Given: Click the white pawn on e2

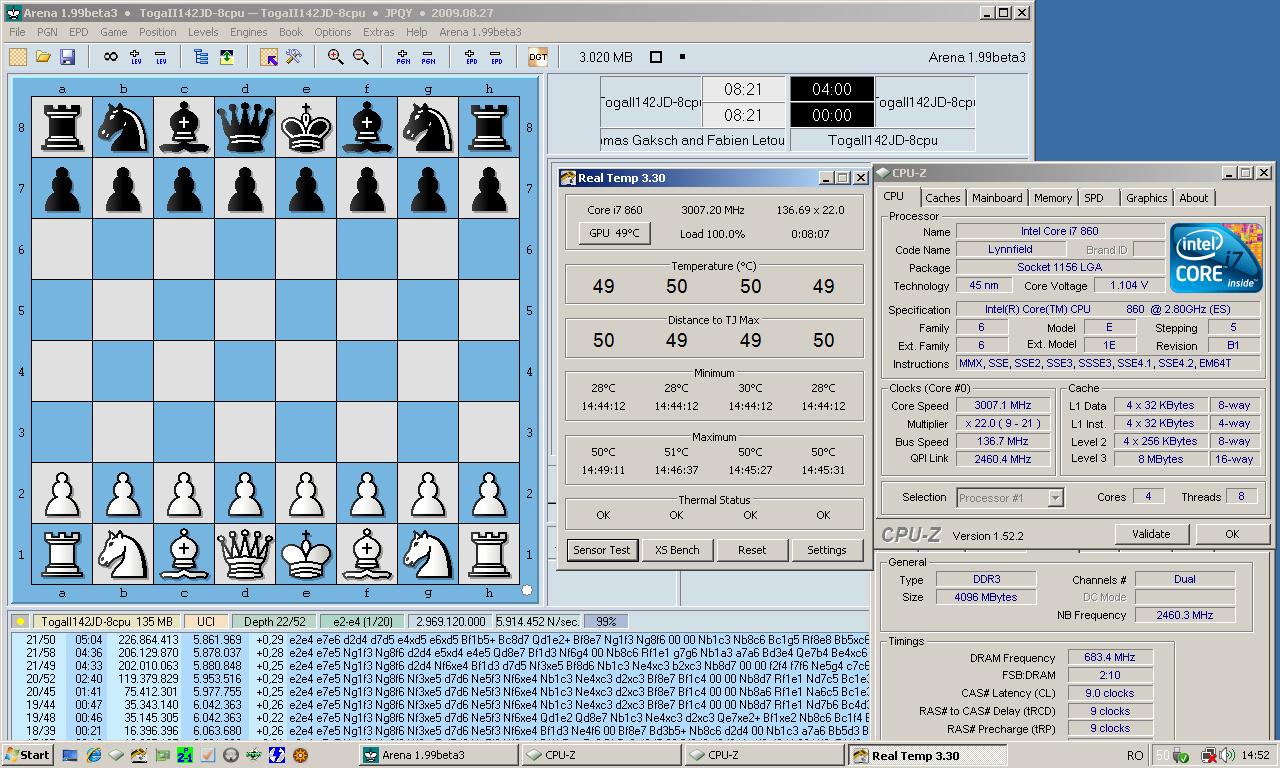Looking at the screenshot, I should coord(306,492).
